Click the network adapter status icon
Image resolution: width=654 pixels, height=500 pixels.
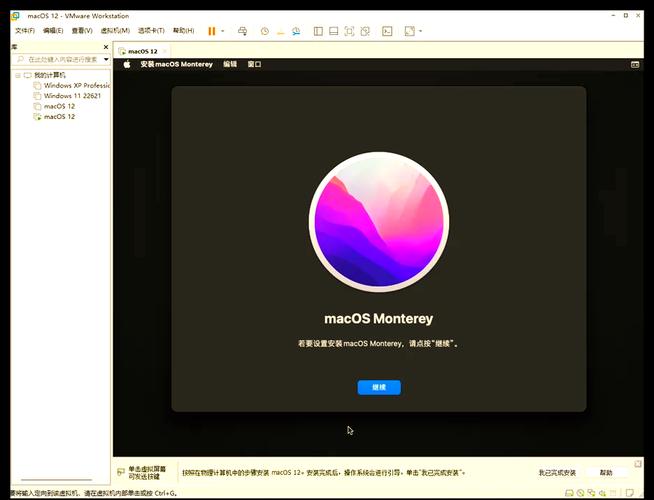tap(591, 493)
